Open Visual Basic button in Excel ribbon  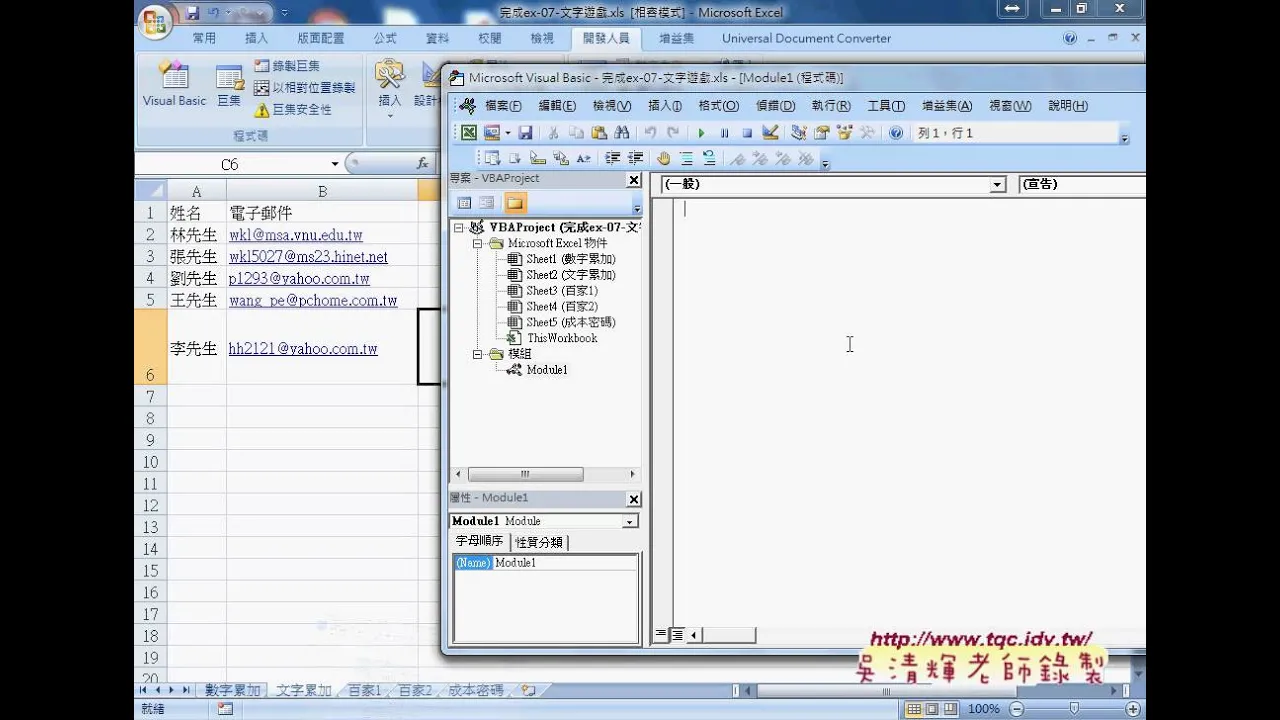tap(174, 84)
